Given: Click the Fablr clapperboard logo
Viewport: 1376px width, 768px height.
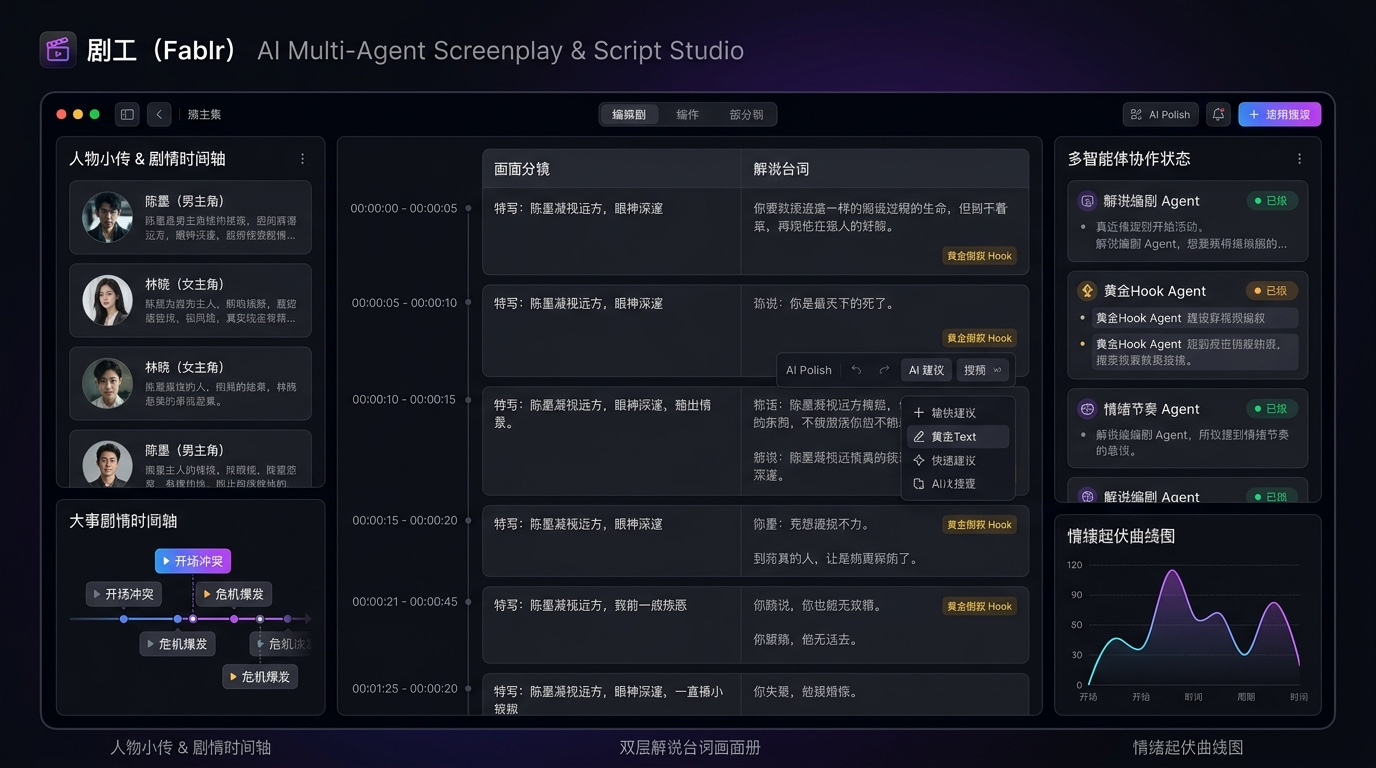Looking at the screenshot, I should pos(58,50).
